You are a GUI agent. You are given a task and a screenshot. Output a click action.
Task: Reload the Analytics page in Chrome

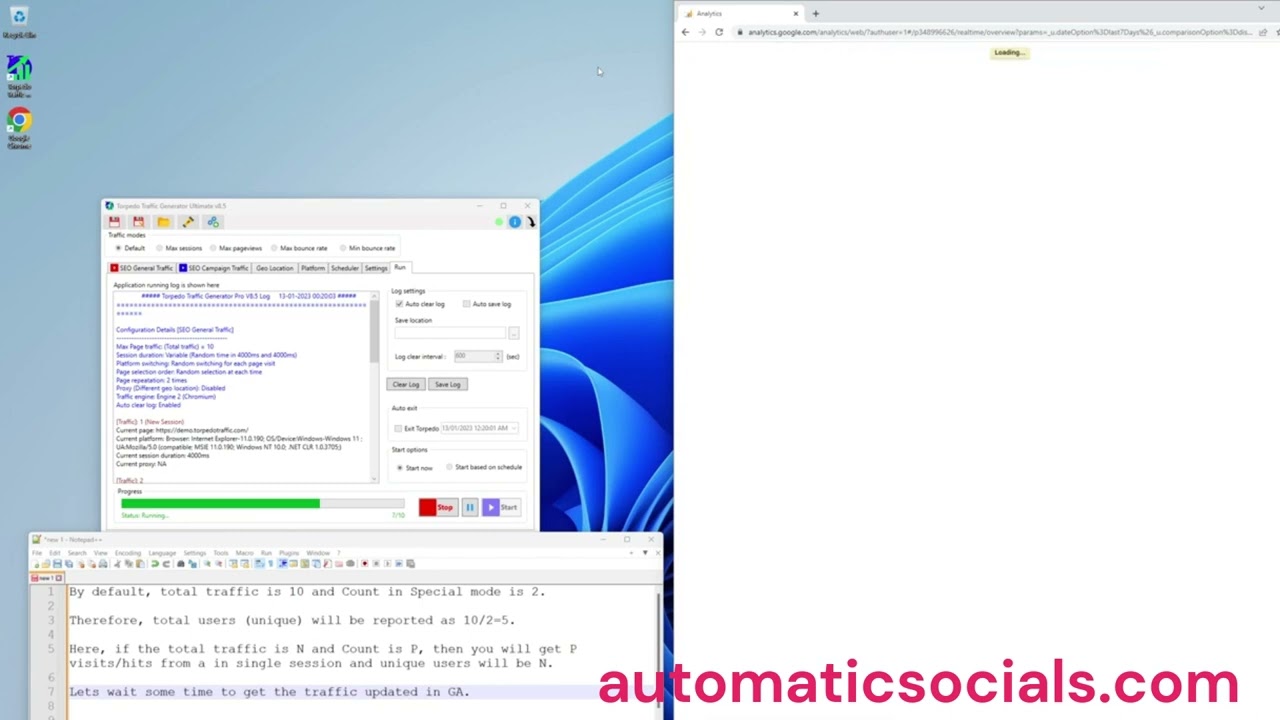click(x=718, y=32)
